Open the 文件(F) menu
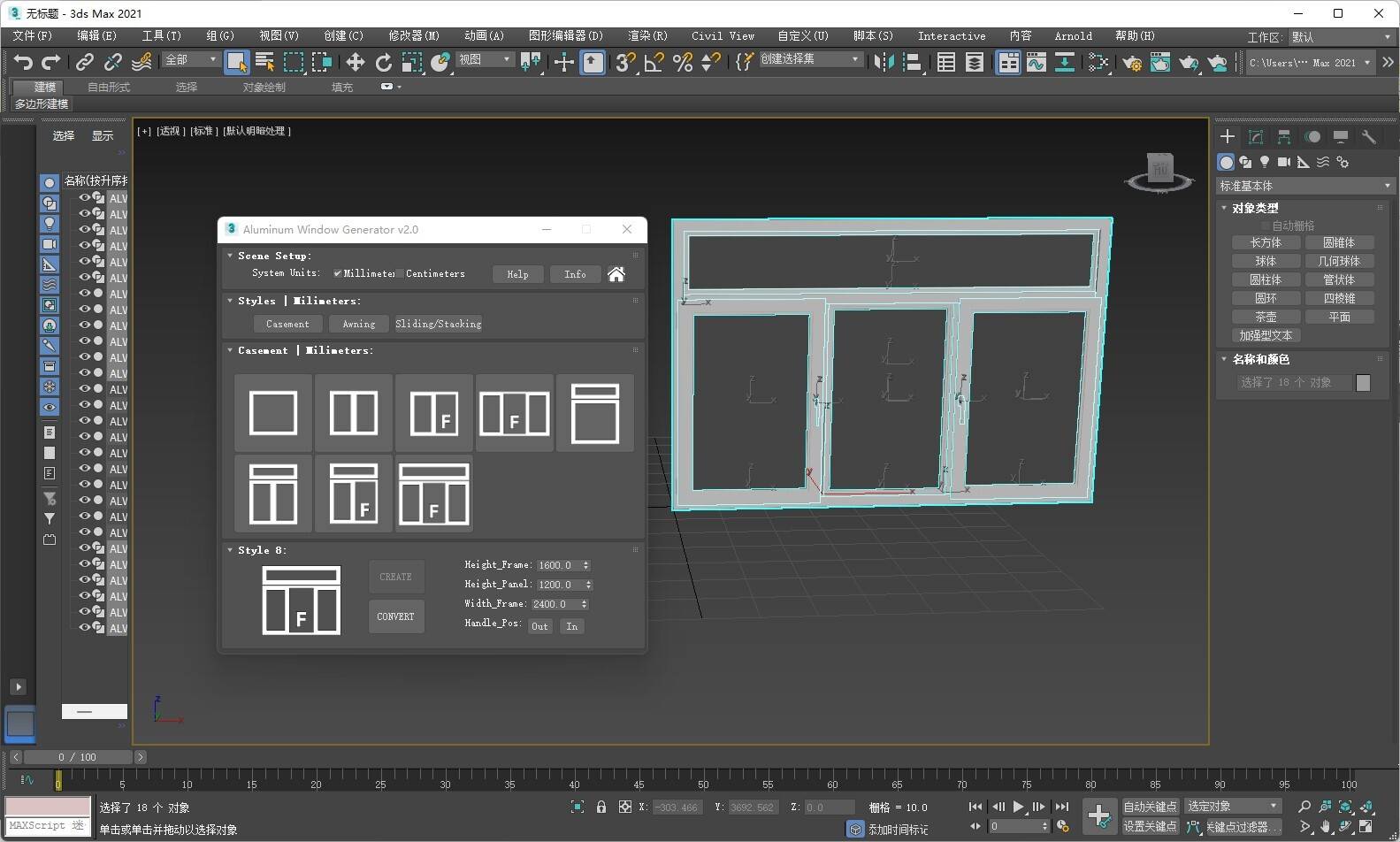 coord(33,36)
